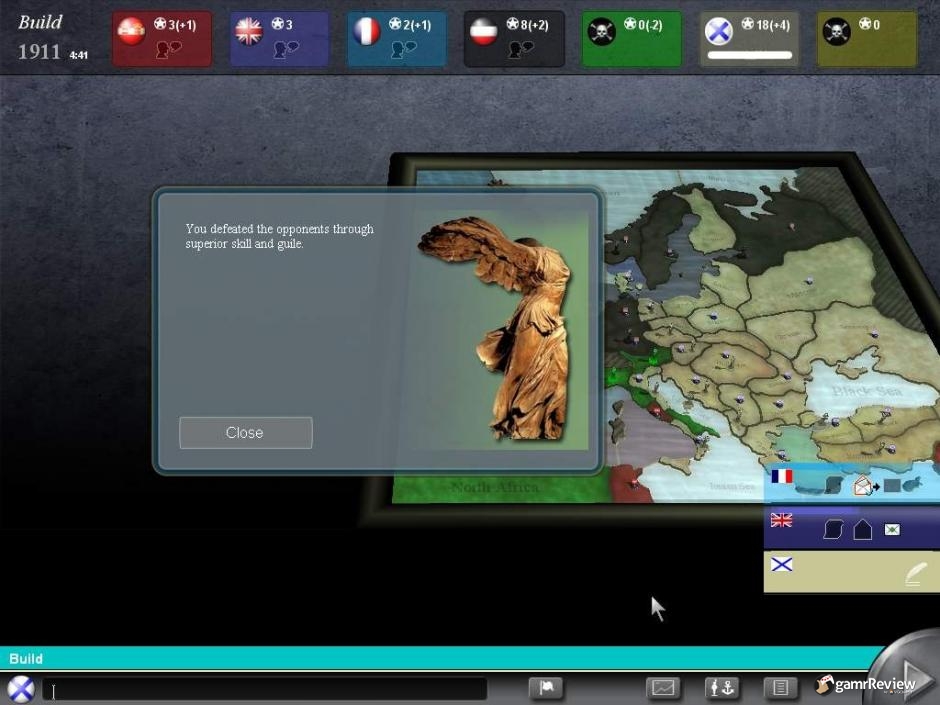Click the territory icon in France message row

point(834,484)
